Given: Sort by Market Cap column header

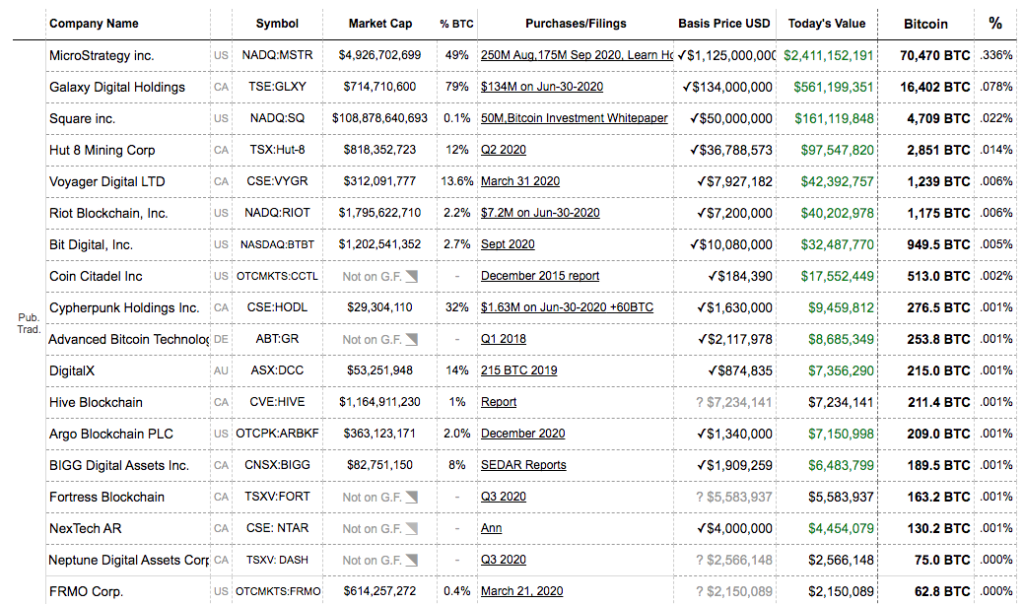Looking at the screenshot, I should click(x=382, y=23).
